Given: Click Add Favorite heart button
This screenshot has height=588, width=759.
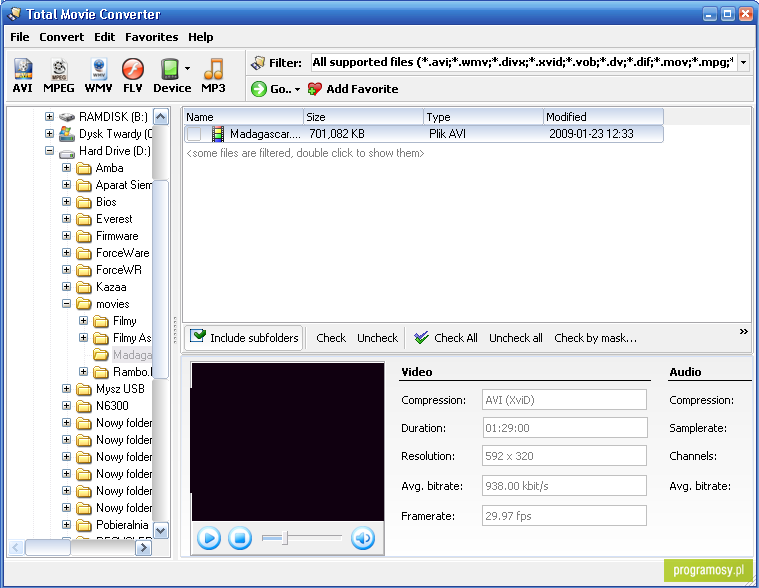Looking at the screenshot, I should 353,89.
